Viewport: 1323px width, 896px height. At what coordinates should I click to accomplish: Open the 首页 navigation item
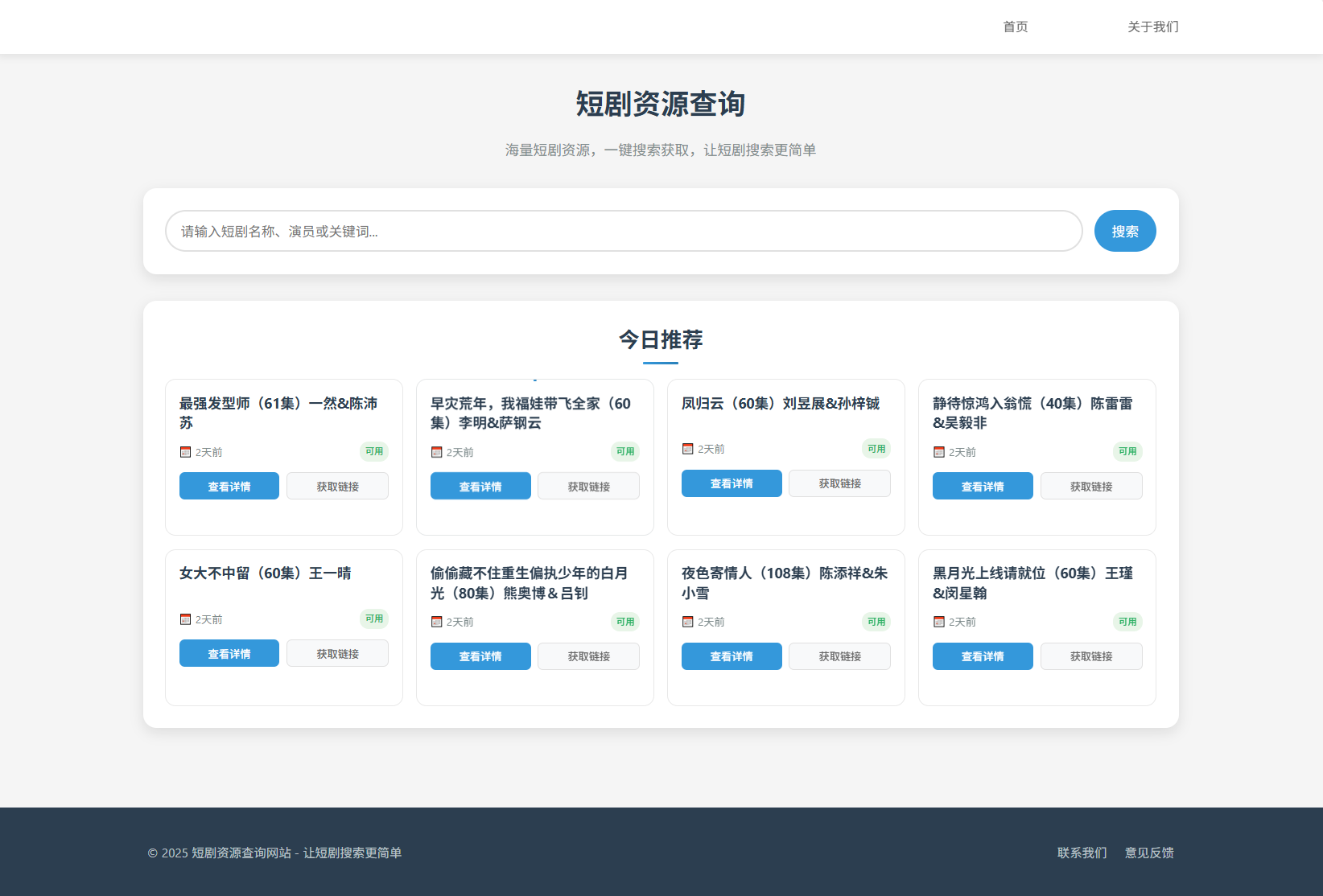pyautogui.click(x=1015, y=27)
